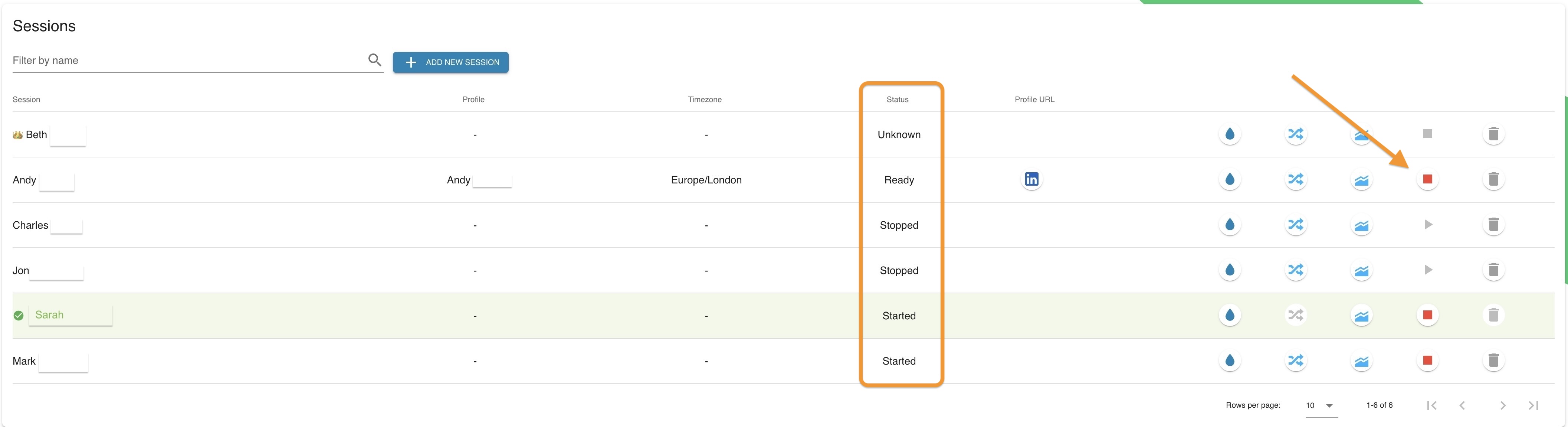Open the rows per page dropdown

click(x=1321, y=406)
